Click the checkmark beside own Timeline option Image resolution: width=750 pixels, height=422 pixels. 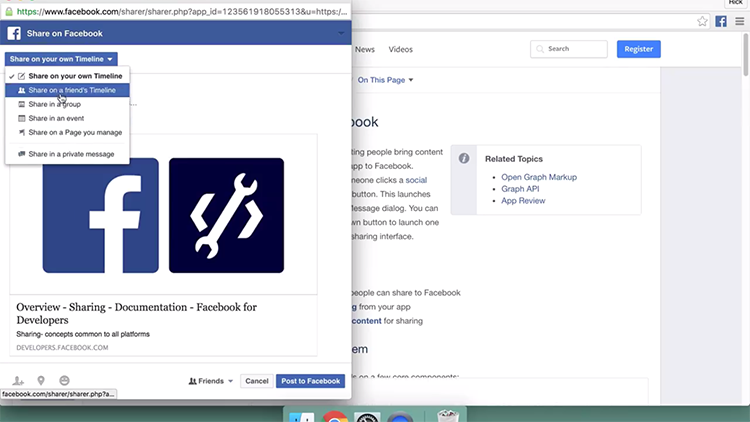11,76
